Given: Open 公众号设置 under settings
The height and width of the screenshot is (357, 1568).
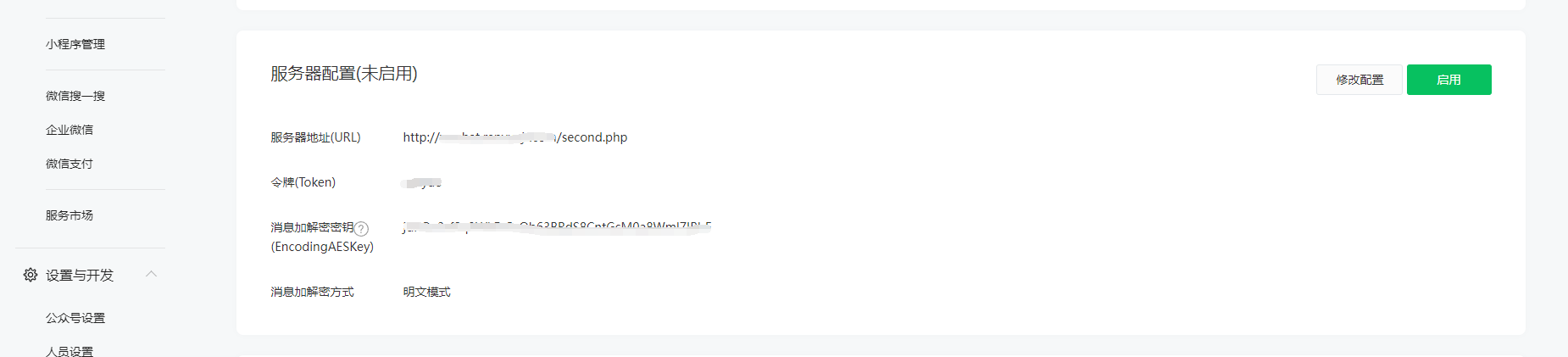Looking at the screenshot, I should coord(75,318).
